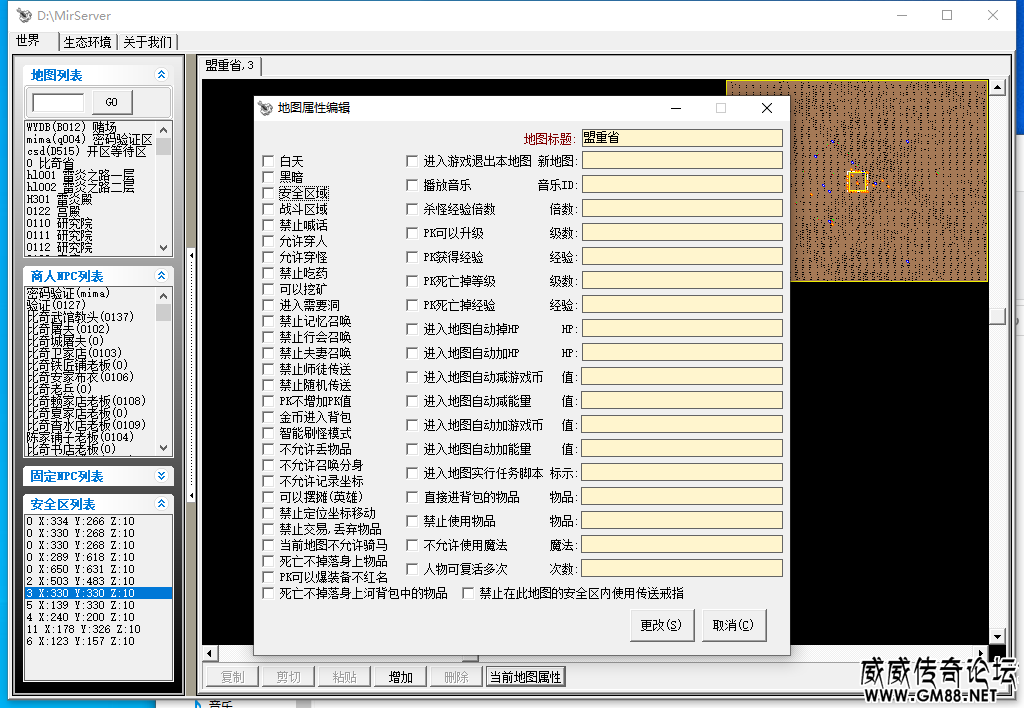Enable 杀怪经验倍数 checkbox
Screen dimensions: 1024x708
pos(412,209)
